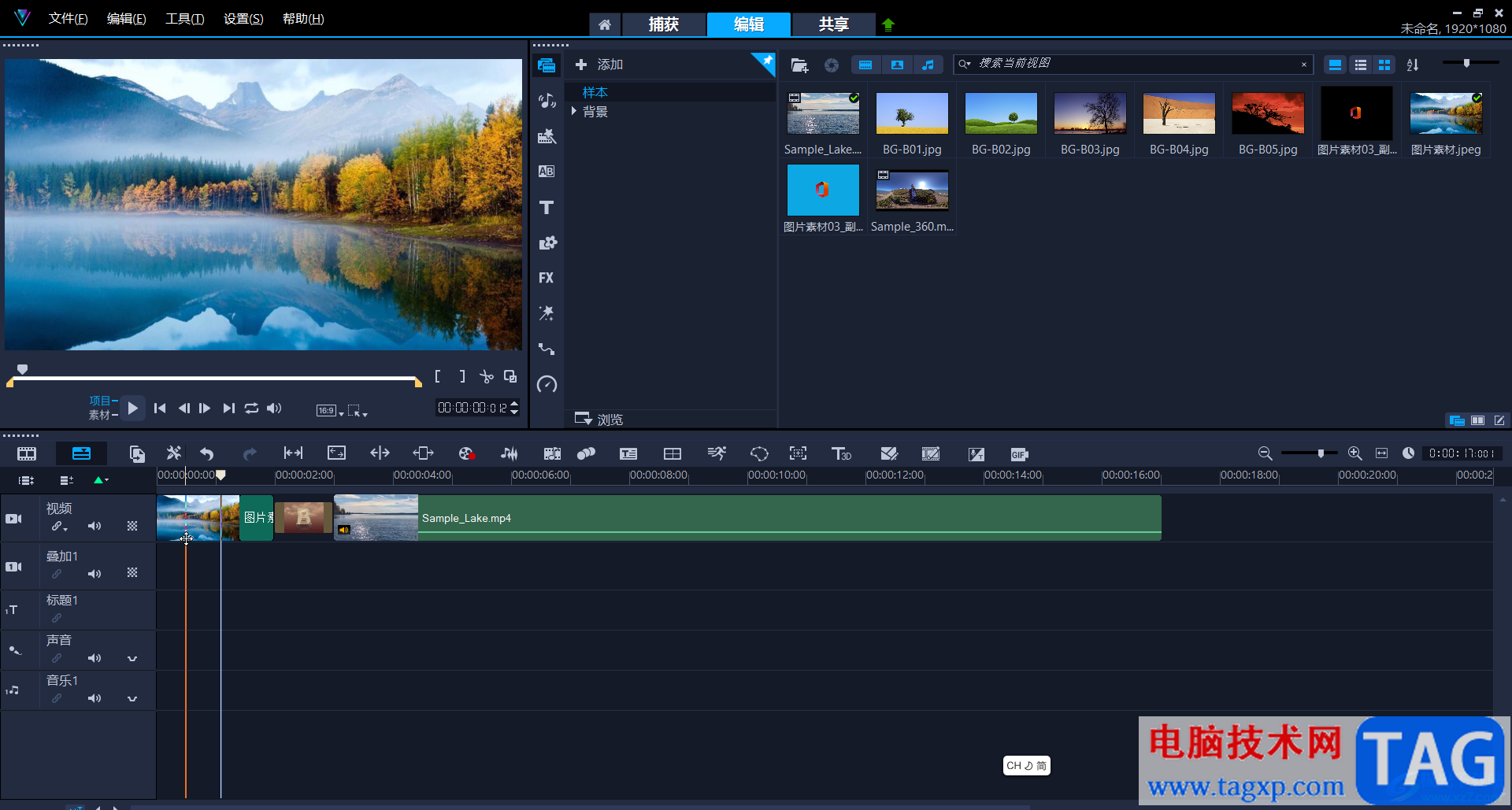Image resolution: width=1512 pixels, height=810 pixels.
Task: Click the motion tracking icon
Action: pyautogui.click(x=717, y=453)
